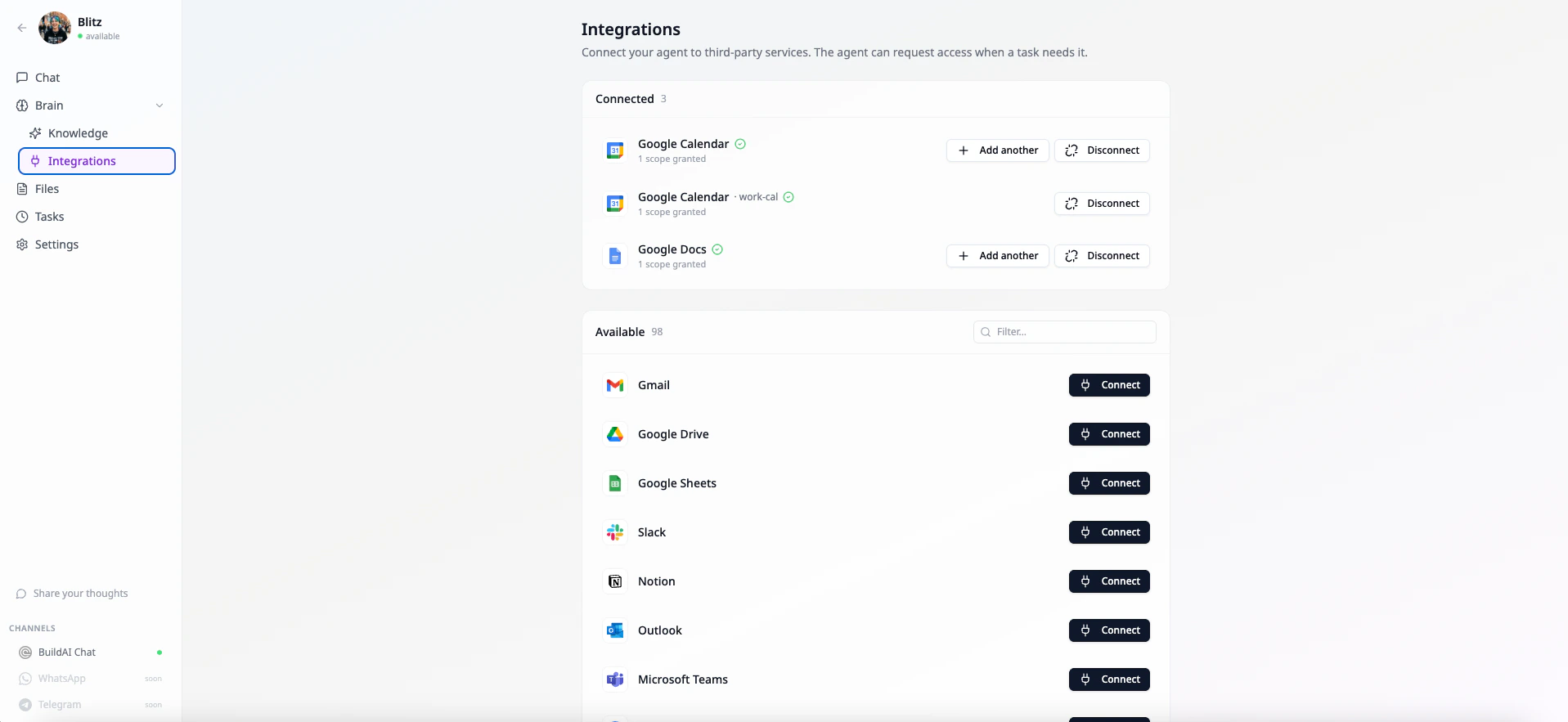
Task: Click the 'available' status label
Action: [102, 36]
